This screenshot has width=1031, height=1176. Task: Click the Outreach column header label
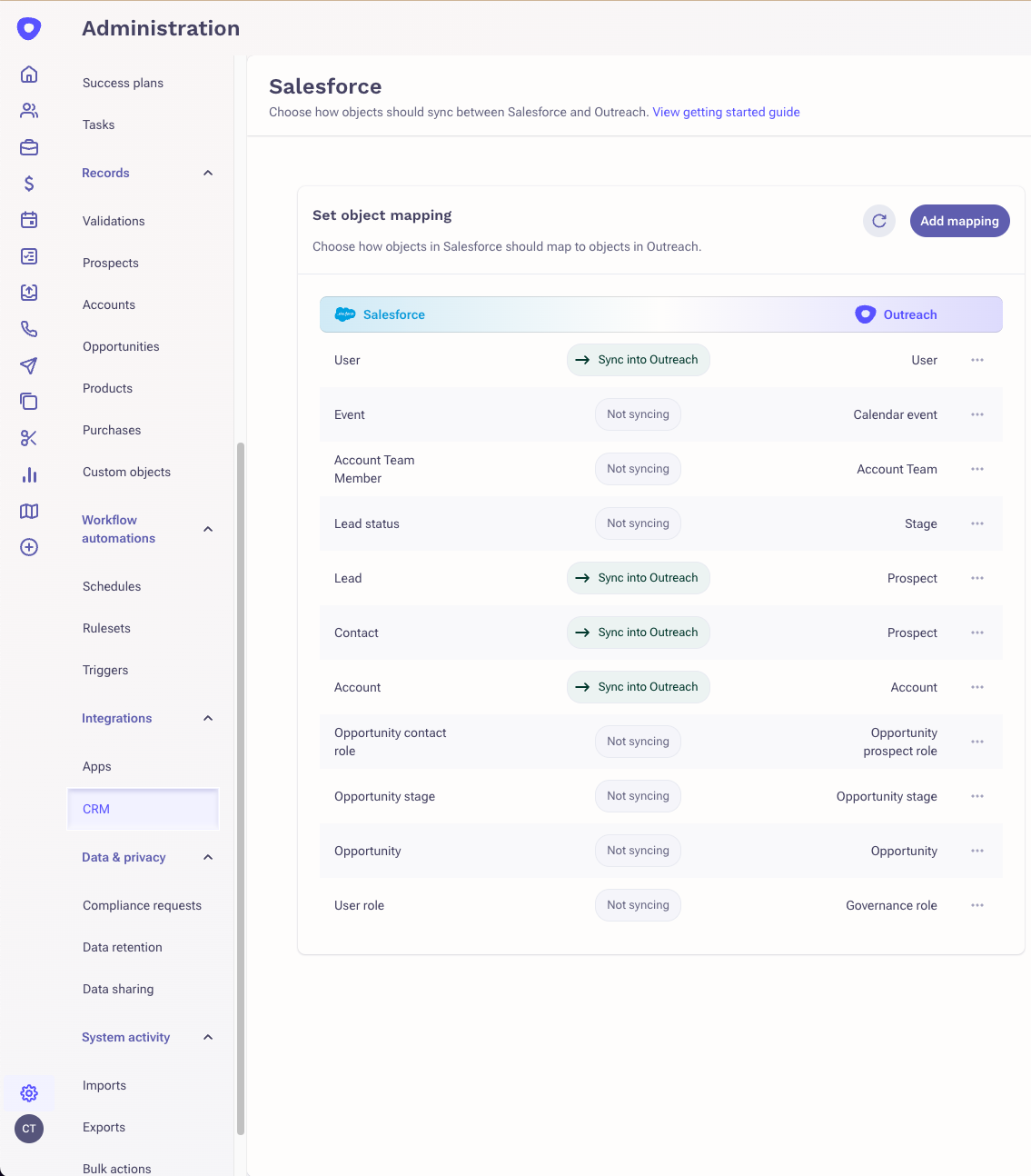pos(910,314)
